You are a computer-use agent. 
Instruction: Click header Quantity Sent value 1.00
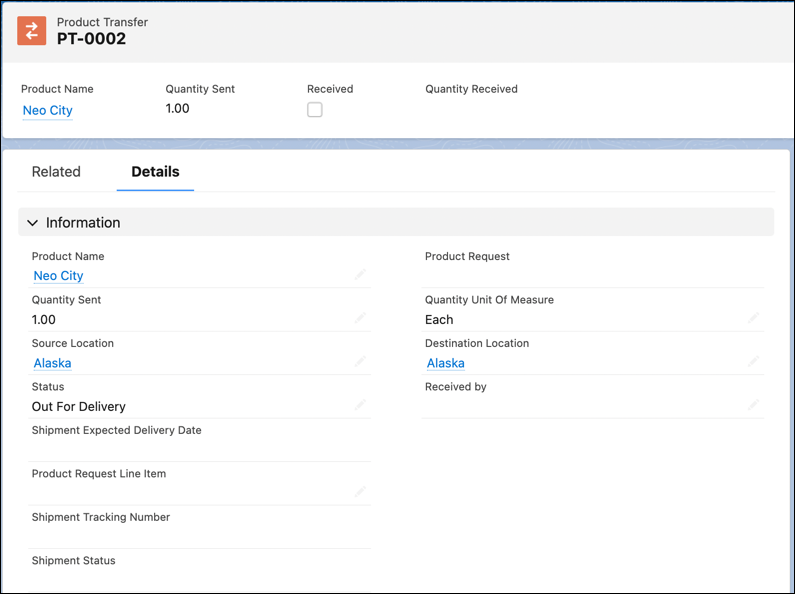tap(177, 108)
